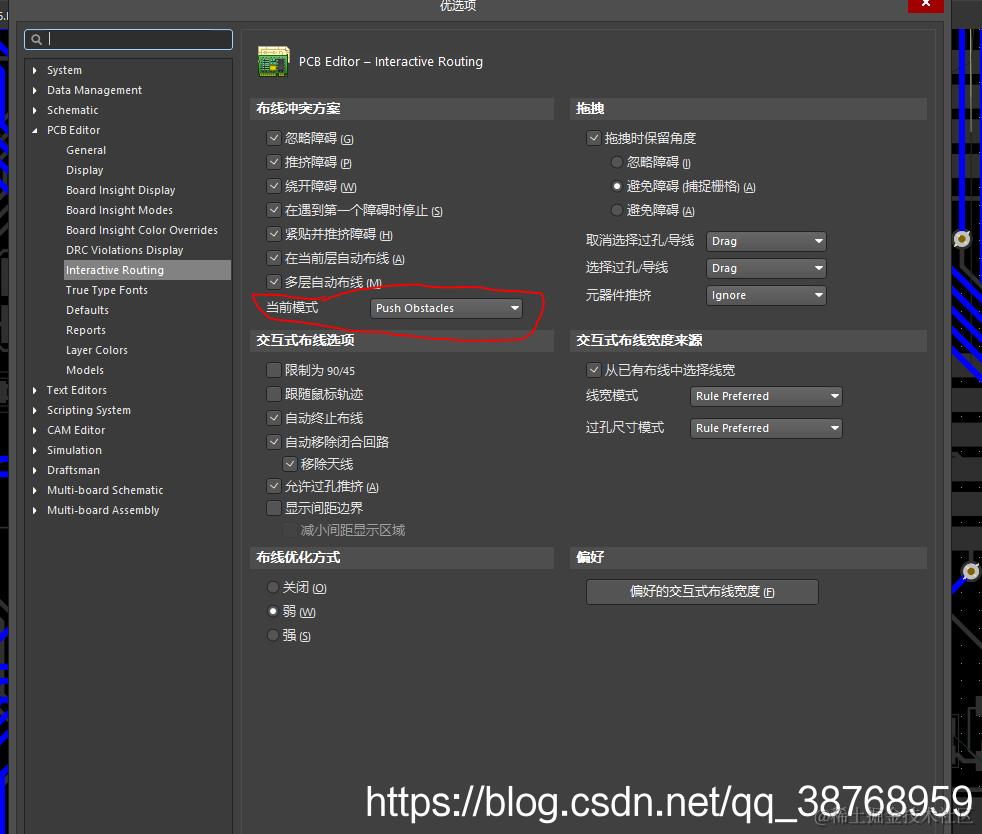Screen dimensions: 982x834
Task: Select 关闭 (O) routing optimization
Action: point(273,587)
